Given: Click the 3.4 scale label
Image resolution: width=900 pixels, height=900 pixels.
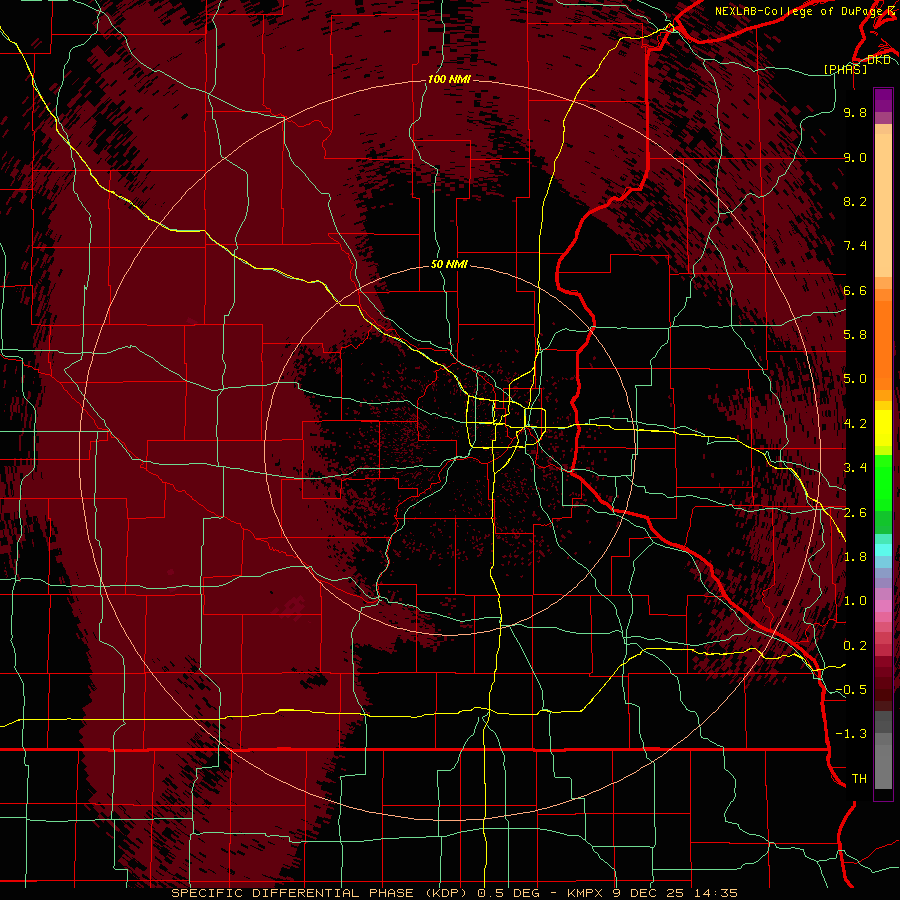Looking at the screenshot, I should click(855, 468).
